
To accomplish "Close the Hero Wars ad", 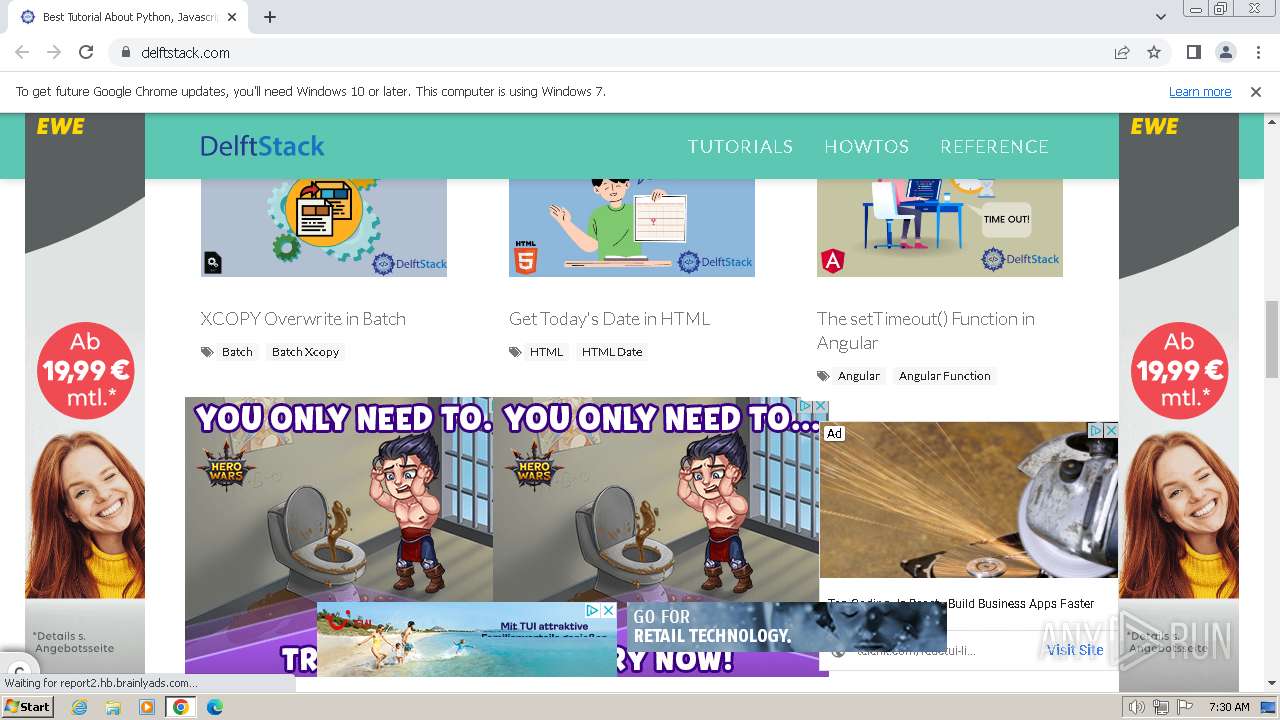I will [822, 406].
